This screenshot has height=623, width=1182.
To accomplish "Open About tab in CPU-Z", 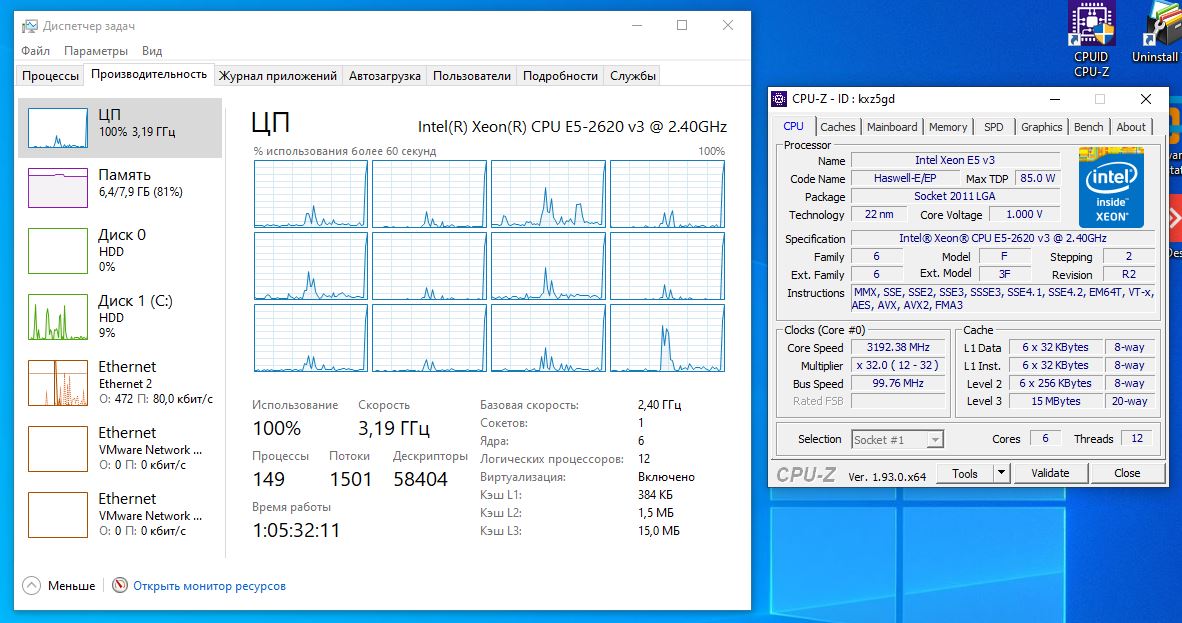I will click(x=1131, y=127).
